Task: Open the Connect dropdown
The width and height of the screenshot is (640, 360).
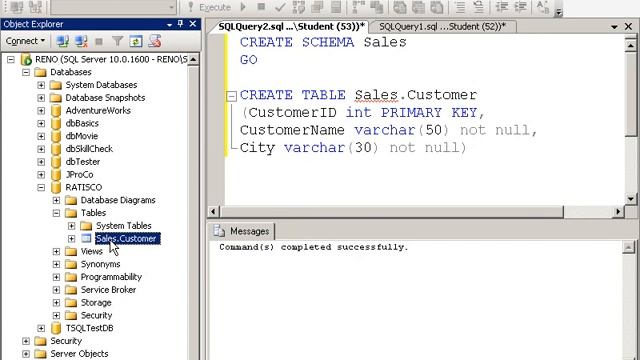Action: click(x=25, y=41)
